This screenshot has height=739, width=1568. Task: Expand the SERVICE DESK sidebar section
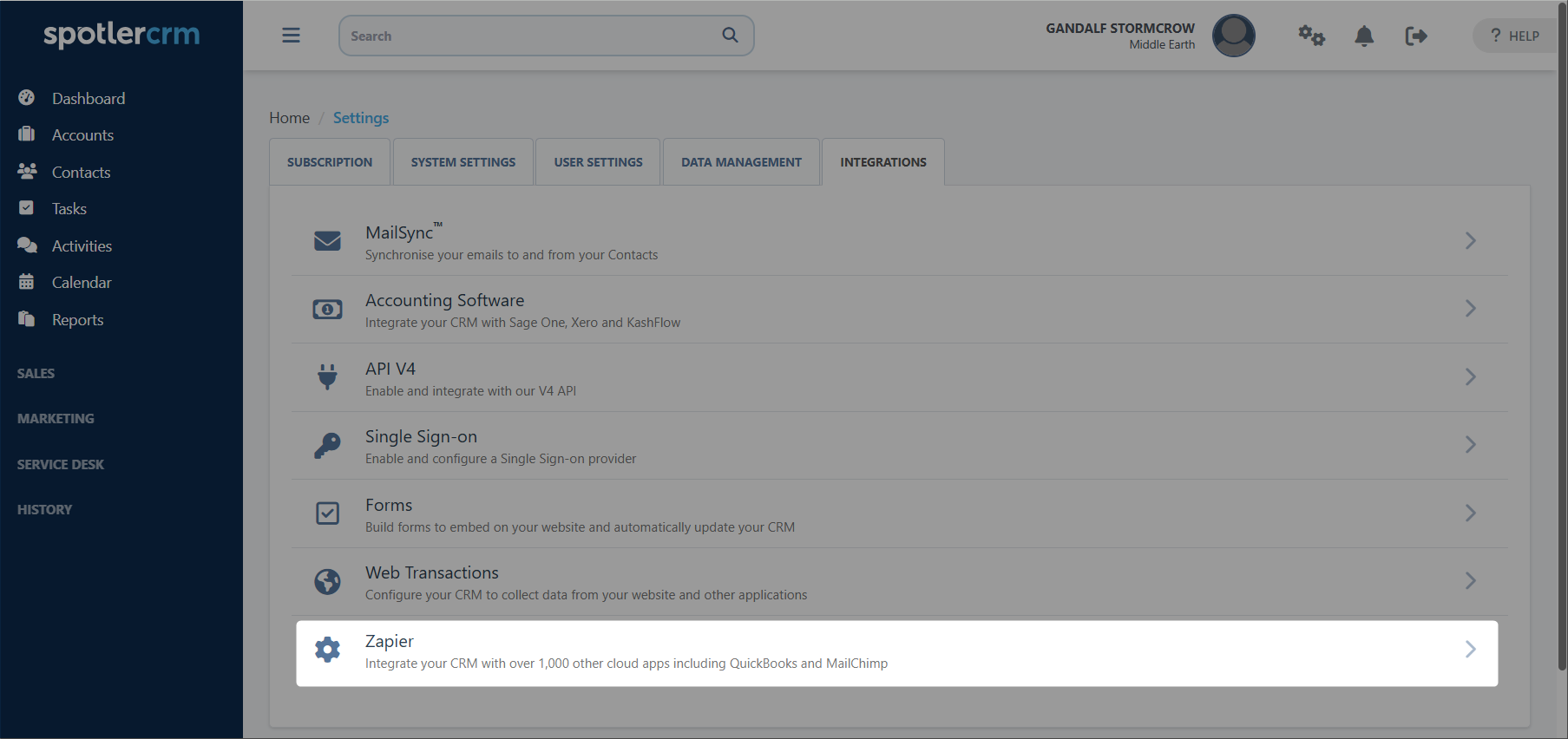[x=61, y=464]
